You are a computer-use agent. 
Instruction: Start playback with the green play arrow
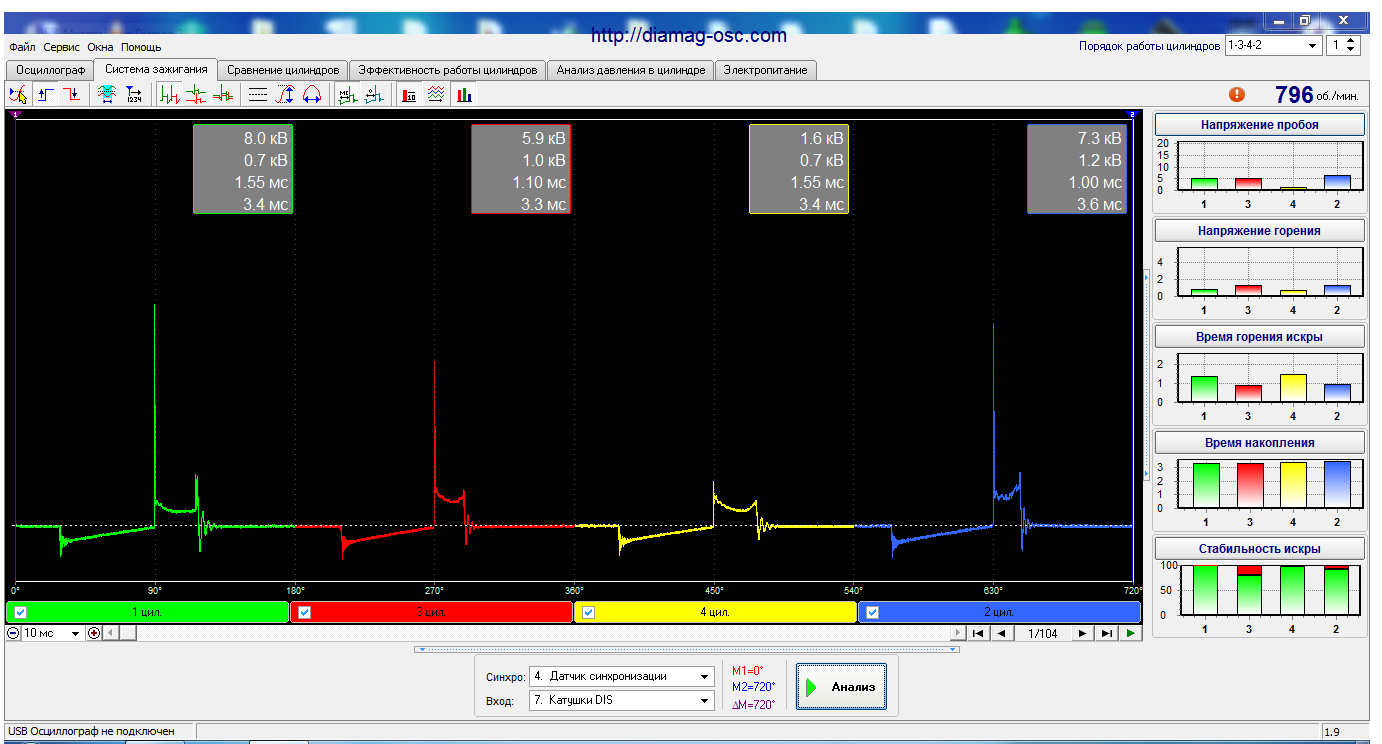[x=1130, y=633]
